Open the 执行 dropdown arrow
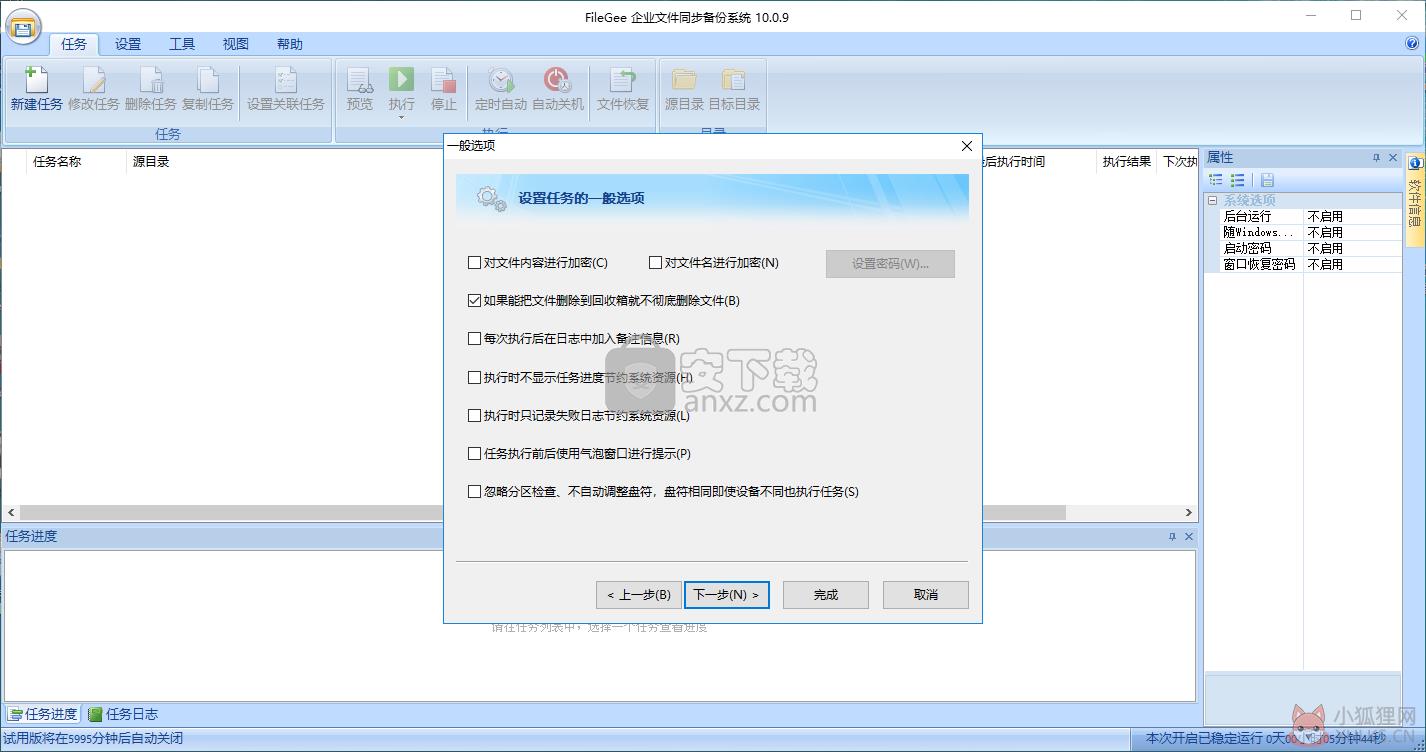The height and width of the screenshot is (752, 1426). pyautogui.click(x=402, y=118)
